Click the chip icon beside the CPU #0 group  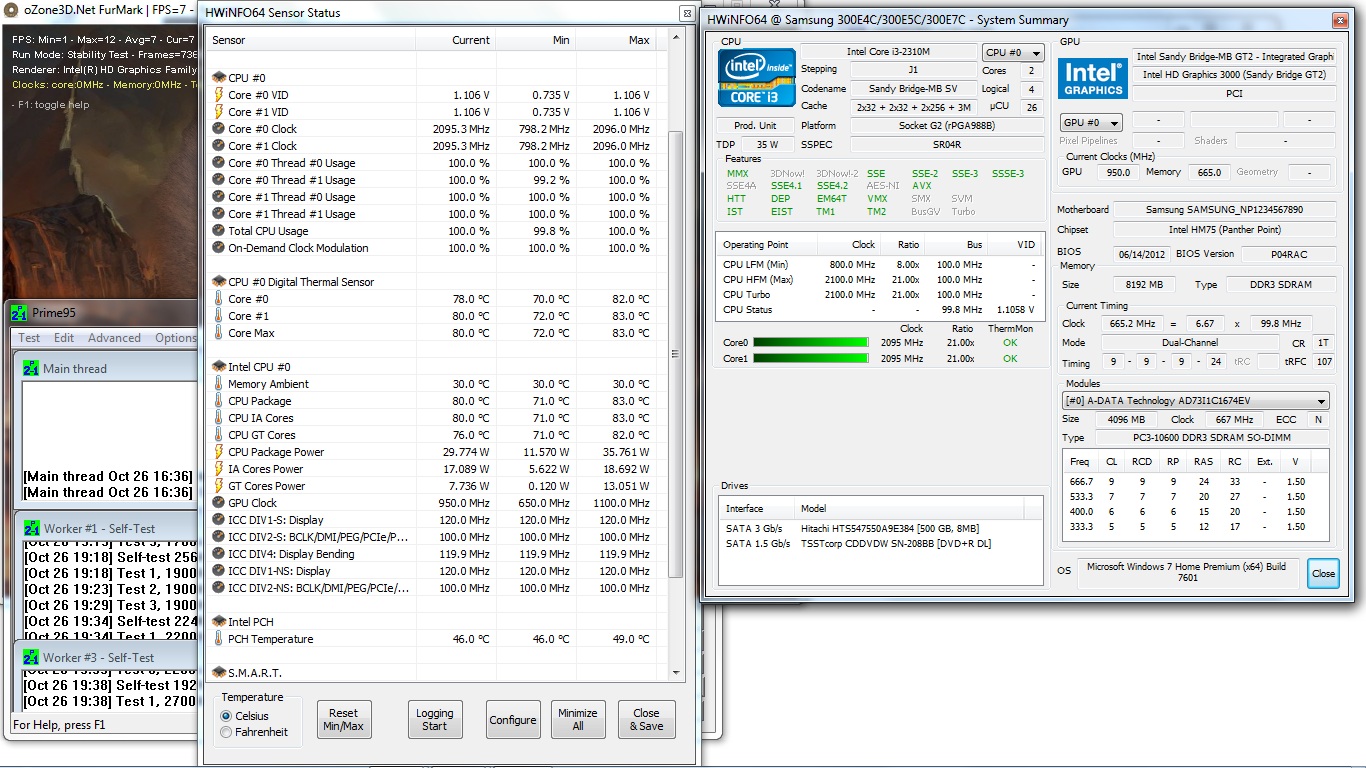219,78
